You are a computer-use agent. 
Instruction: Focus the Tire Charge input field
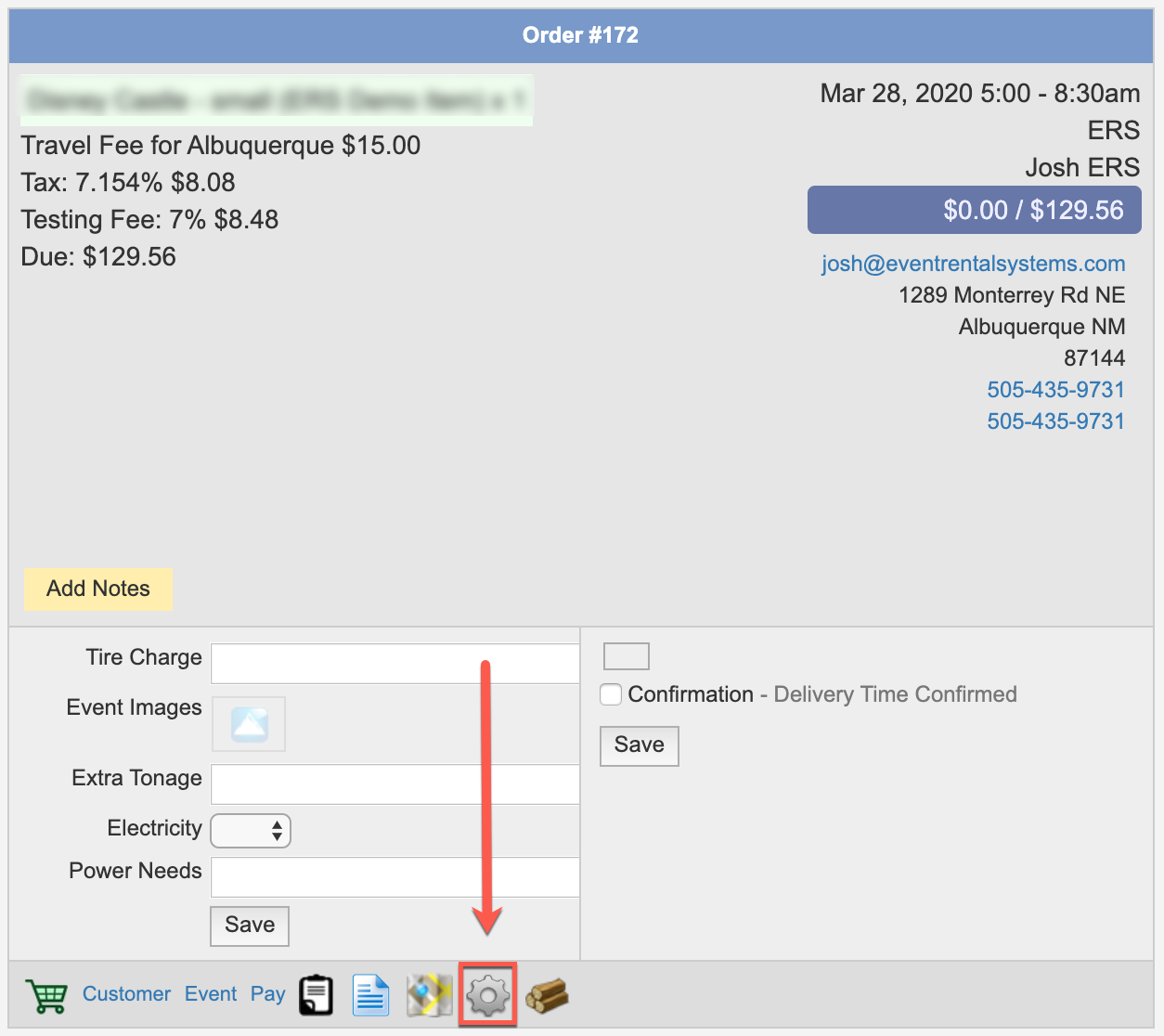pyautogui.click(x=394, y=663)
